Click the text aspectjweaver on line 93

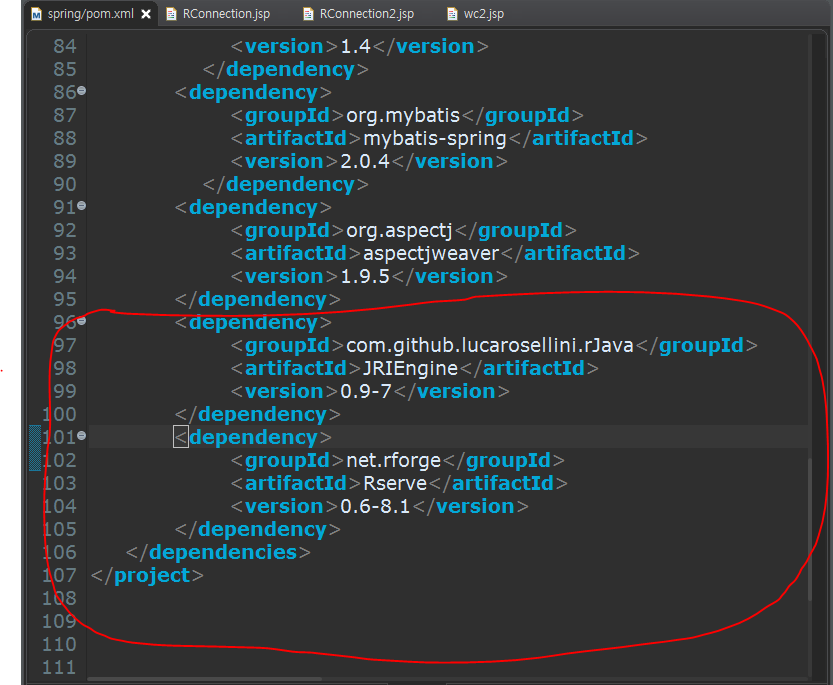tap(431, 253)
